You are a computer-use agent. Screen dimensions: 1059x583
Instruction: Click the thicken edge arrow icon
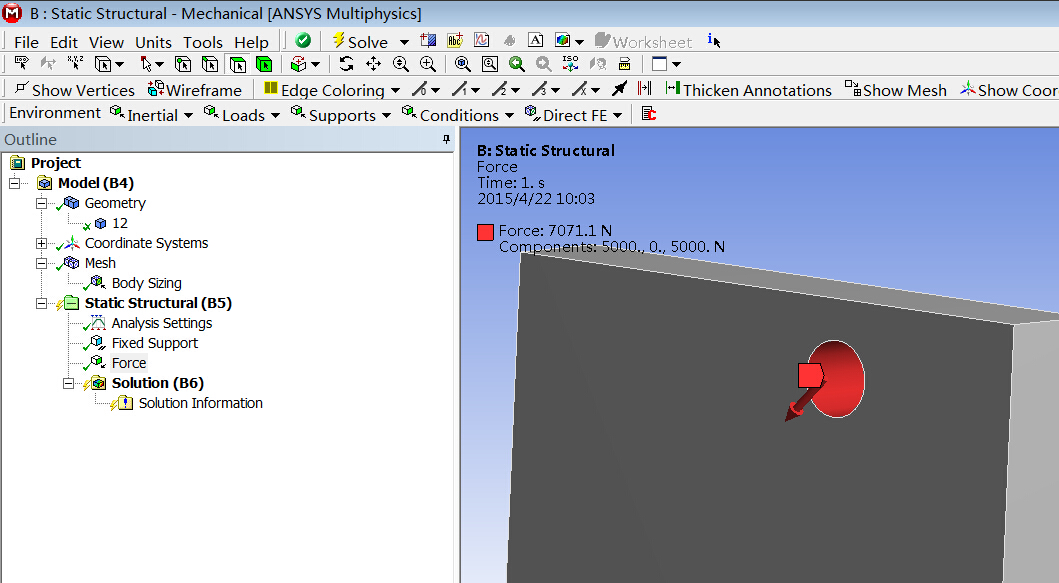(x=619, y=89)
